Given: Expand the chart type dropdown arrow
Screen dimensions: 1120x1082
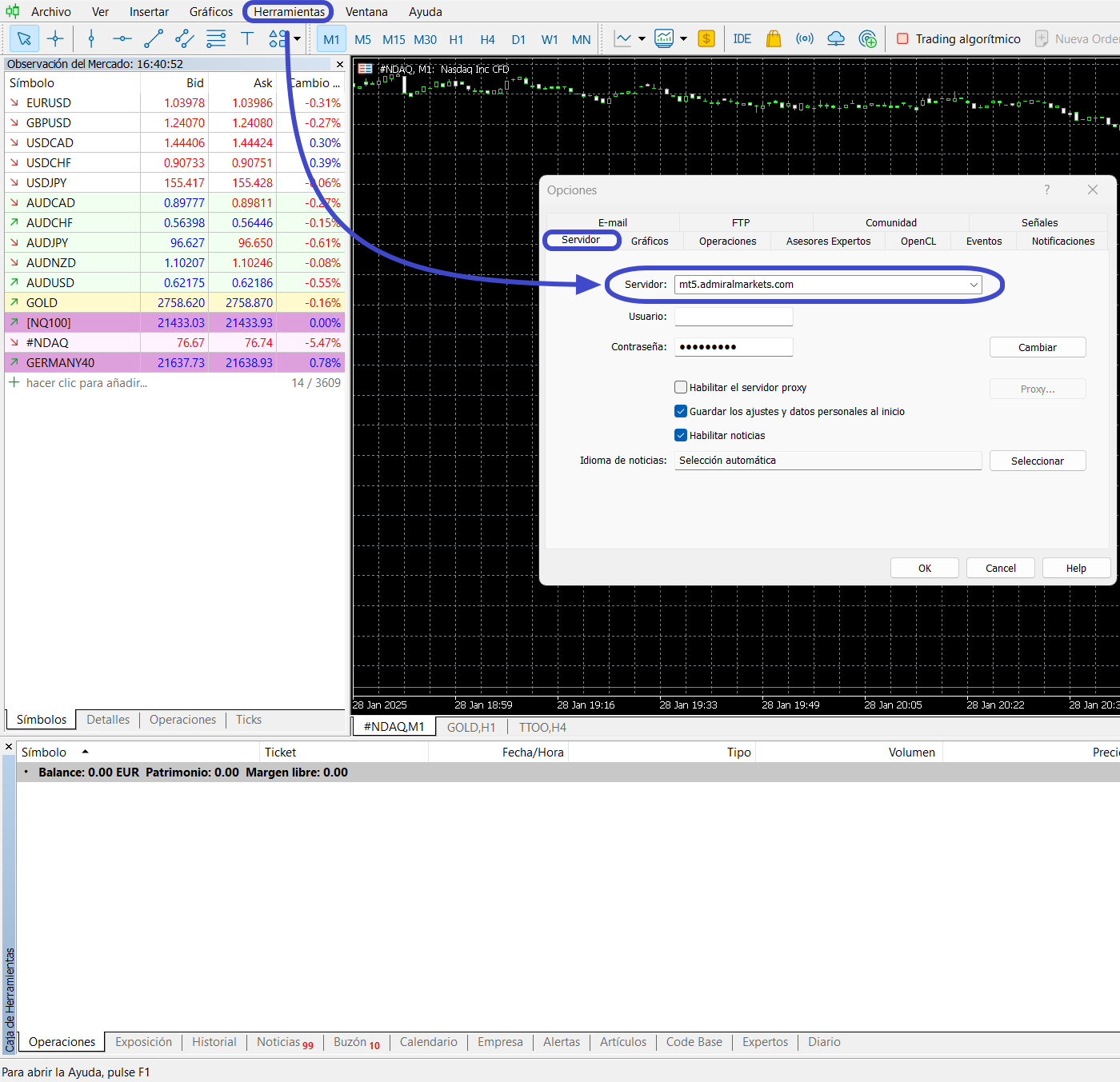Looking at the screenshot, I should (642, 38).
